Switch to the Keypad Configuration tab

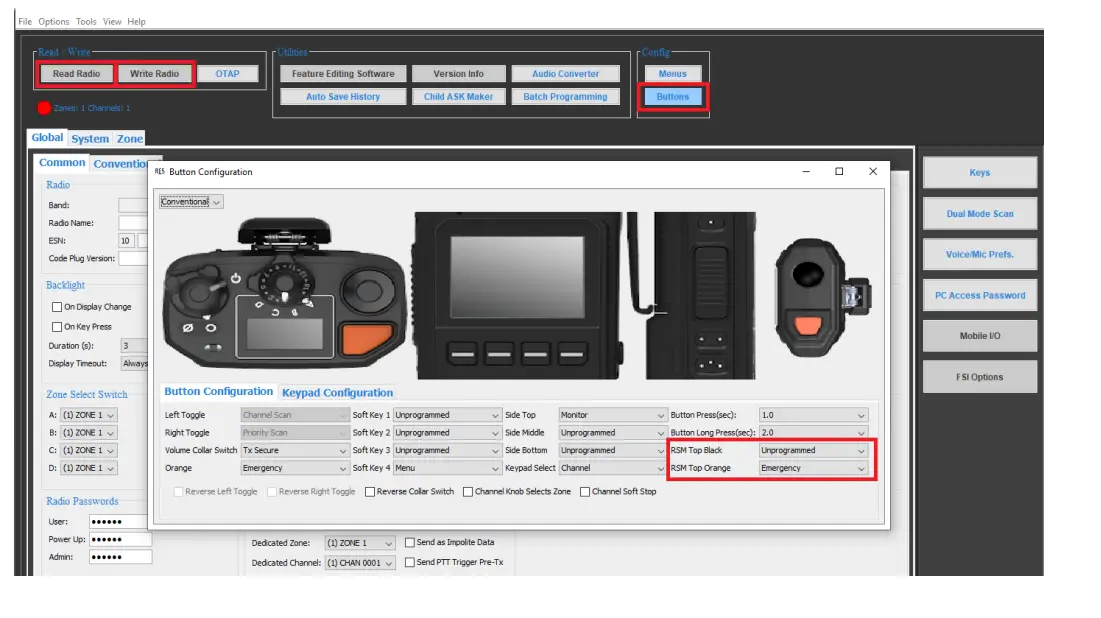pyautogui.click(x=337, y=393)
